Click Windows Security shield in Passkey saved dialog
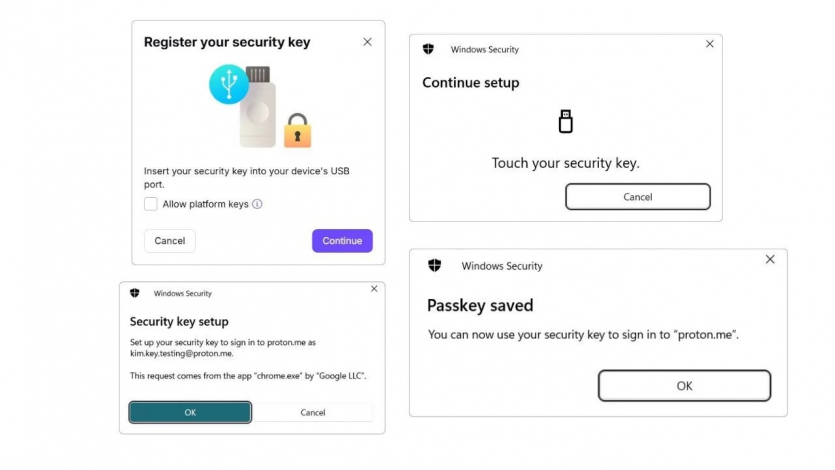This screenshot has width=835, height=470. [x=434, y=266]
